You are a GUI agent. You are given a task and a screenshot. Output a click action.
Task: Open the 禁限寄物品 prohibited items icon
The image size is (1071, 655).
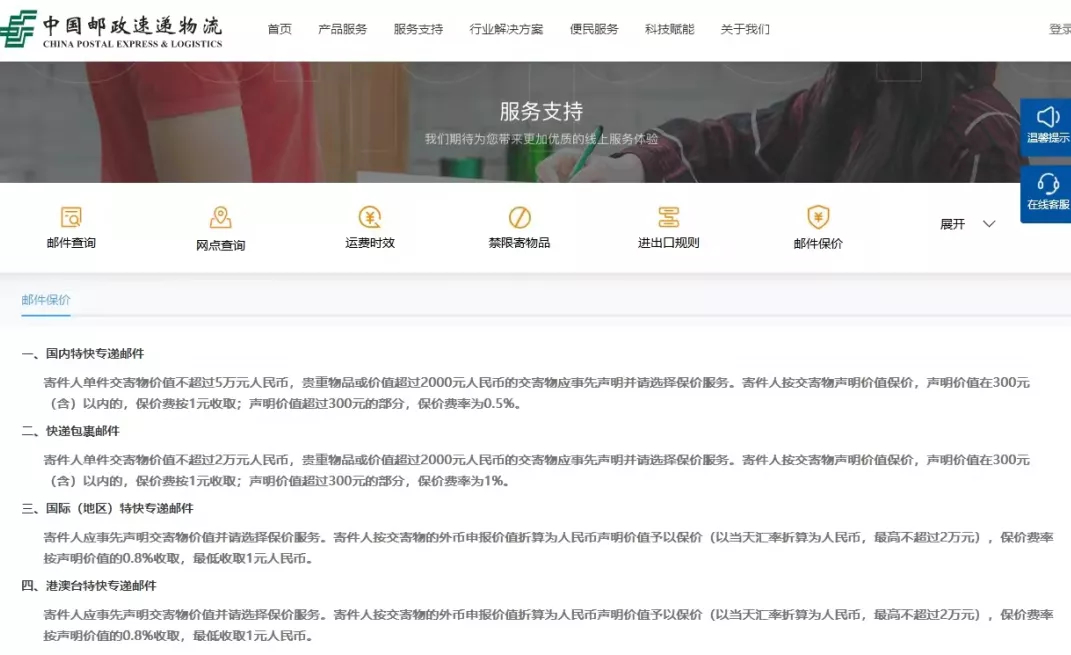pyautogui.click(x=519, y=217)
